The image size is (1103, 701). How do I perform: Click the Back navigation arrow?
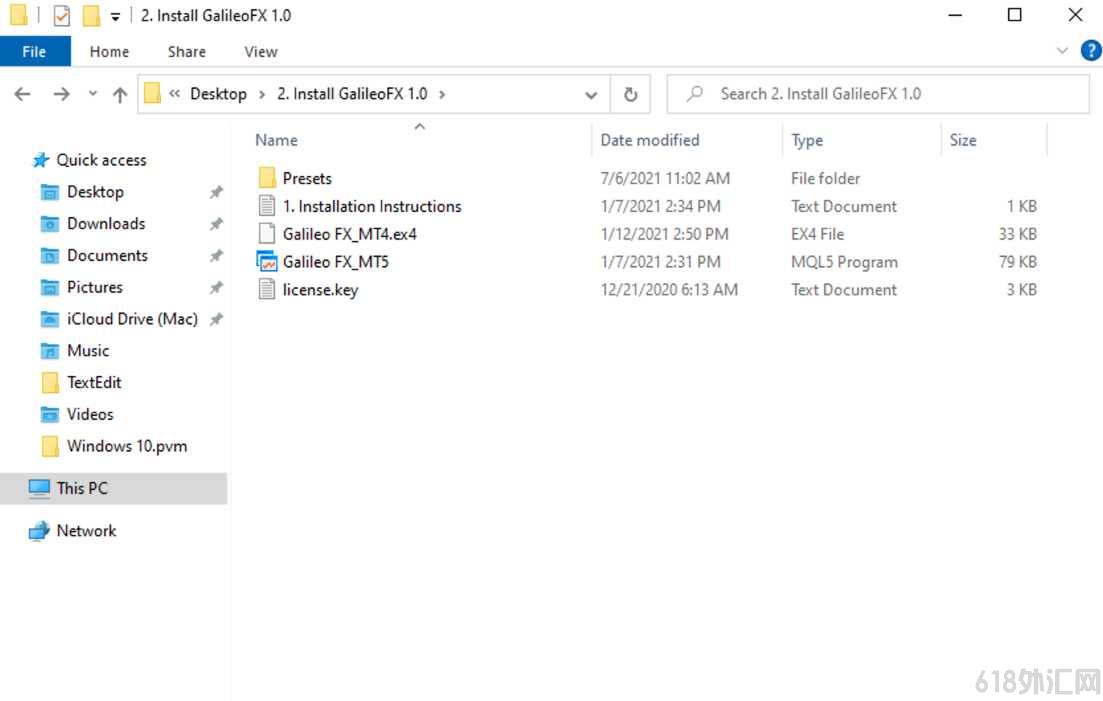[23, 94]
